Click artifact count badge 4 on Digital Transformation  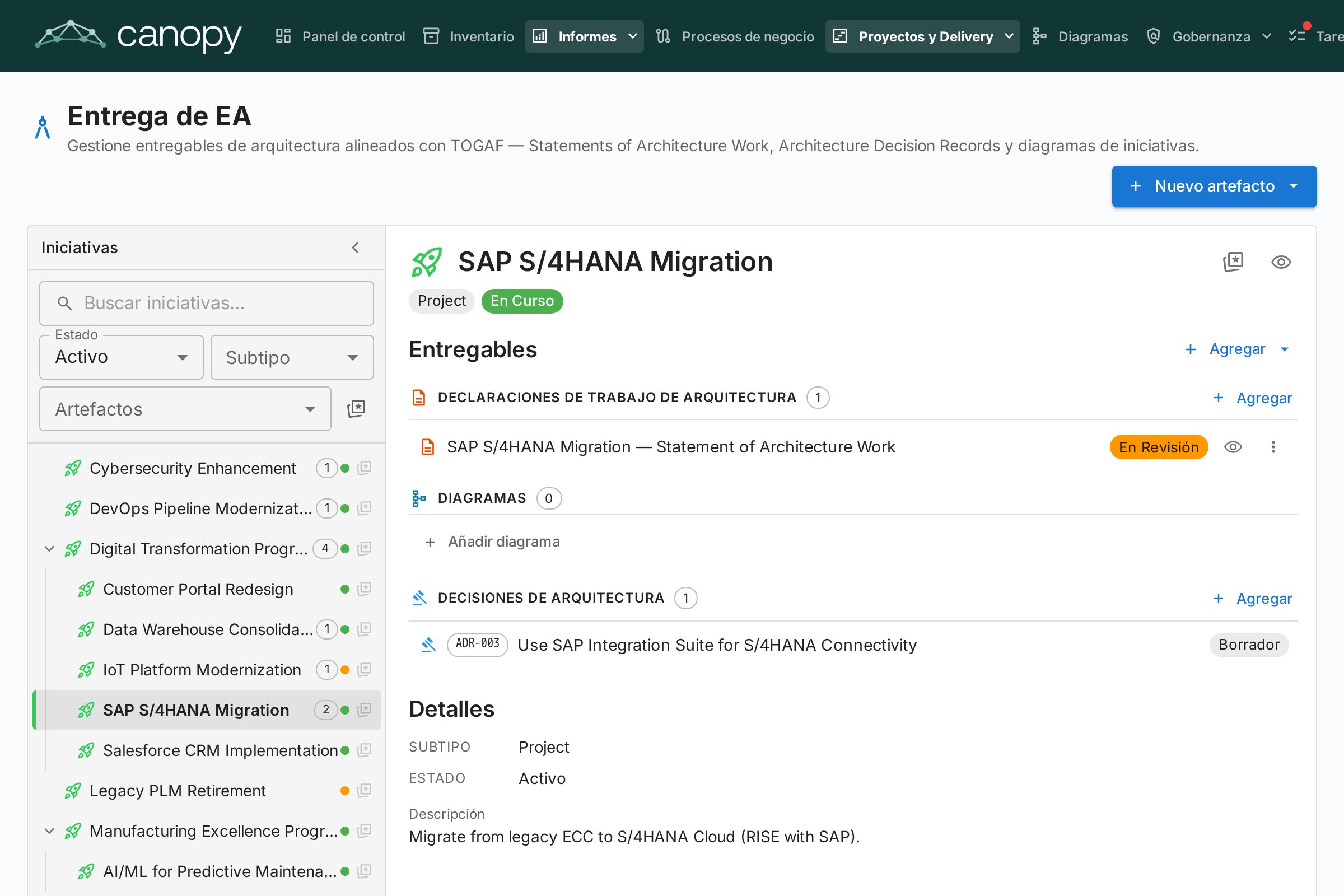[x=325, y=549]
